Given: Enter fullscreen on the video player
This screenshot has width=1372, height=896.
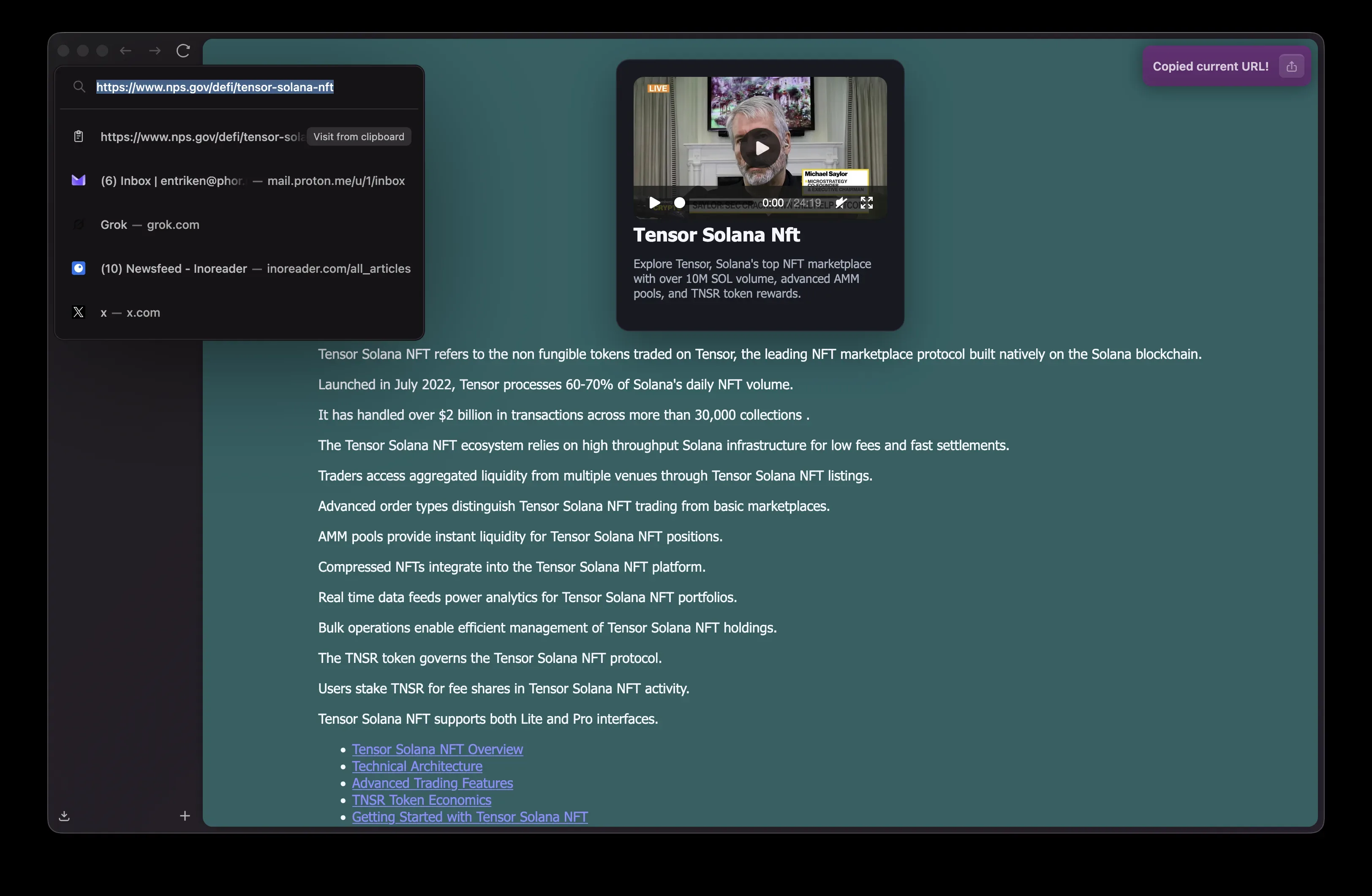Looking at the screenshot, I should click(x=866, y=203).
